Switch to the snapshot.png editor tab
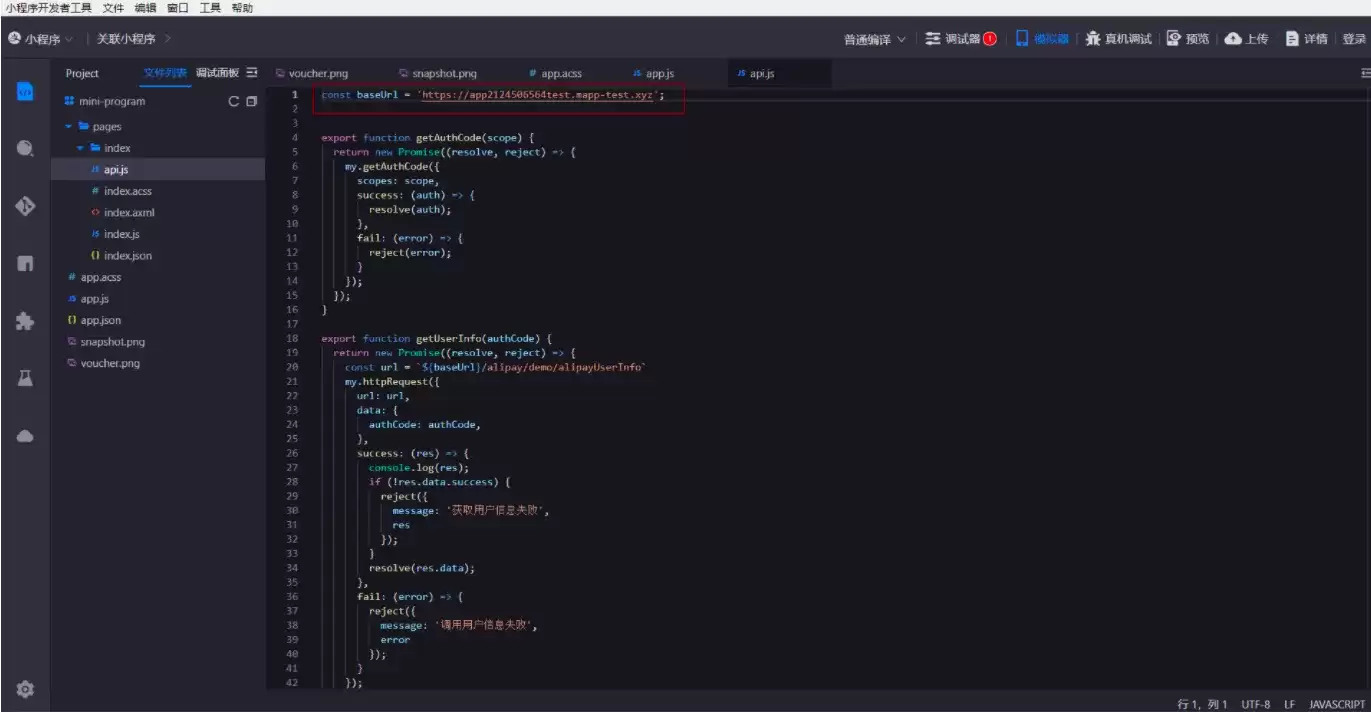Viewport: 1371px width, 712px height. [437, 74]
